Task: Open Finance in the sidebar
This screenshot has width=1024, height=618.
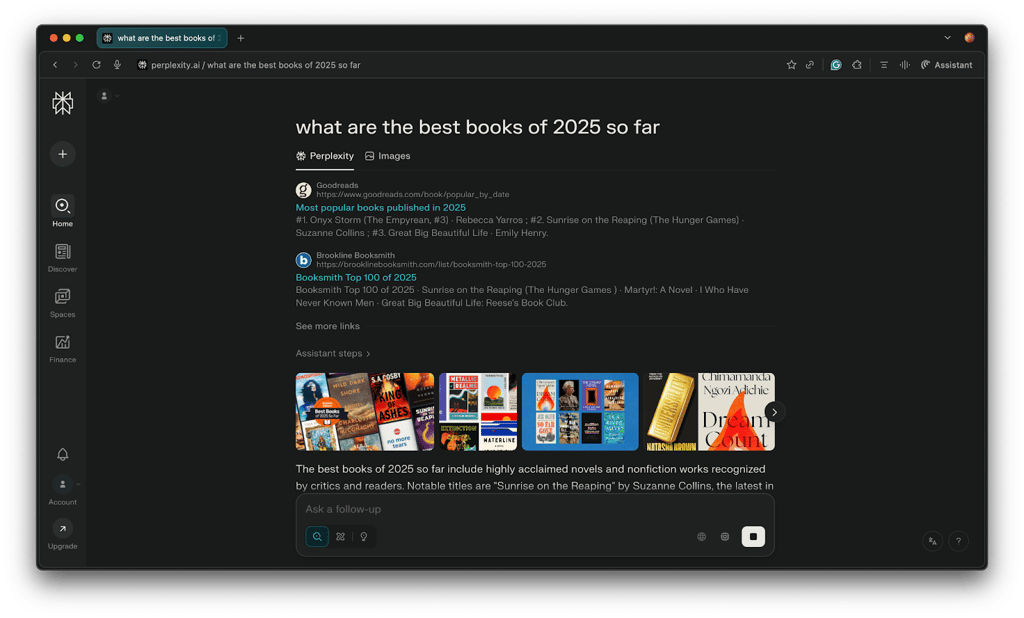Action: pyautogui.click(x=63, y=348)
